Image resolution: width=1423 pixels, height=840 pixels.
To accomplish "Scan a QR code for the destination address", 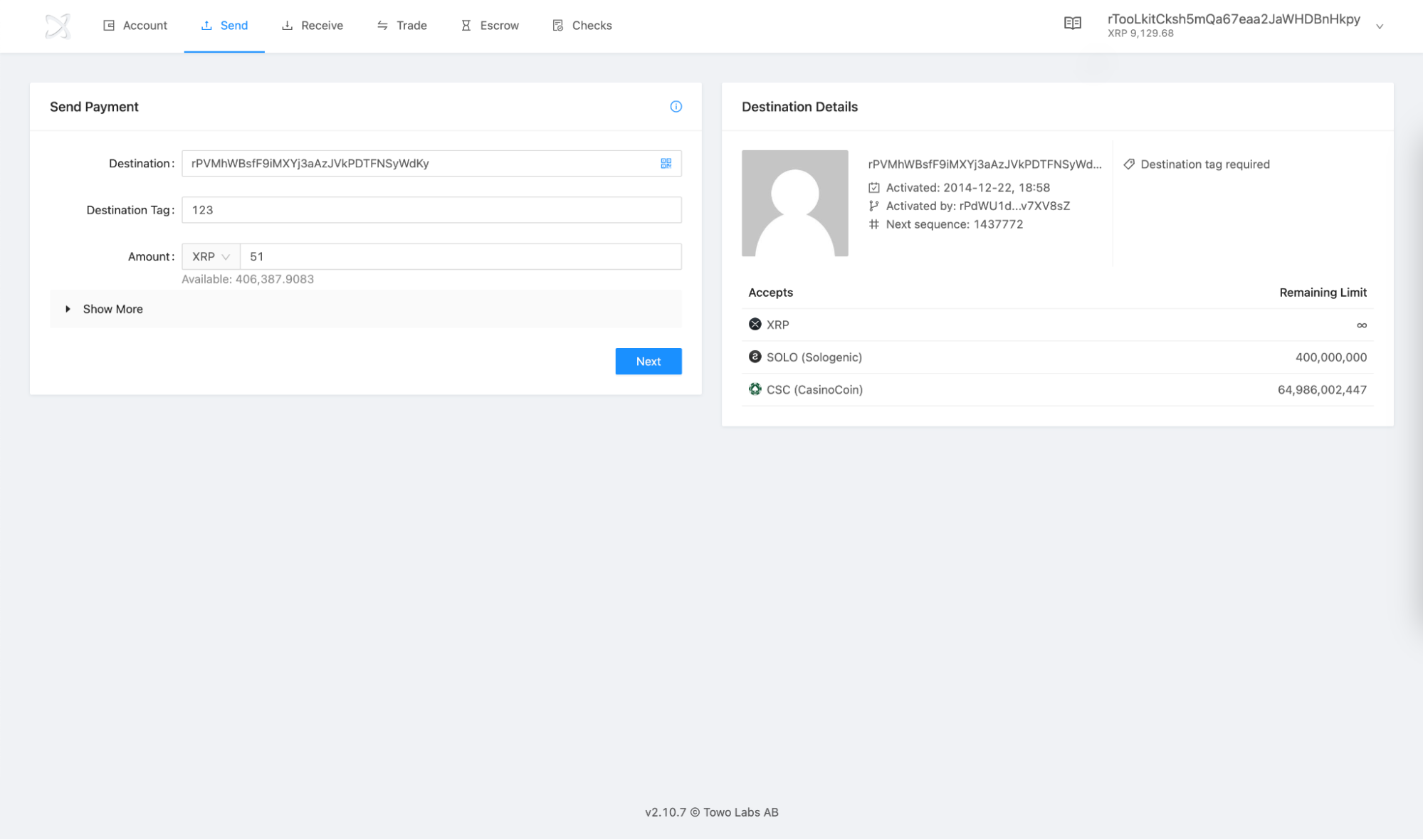I will pyautogui.click(x=667, y=163).
